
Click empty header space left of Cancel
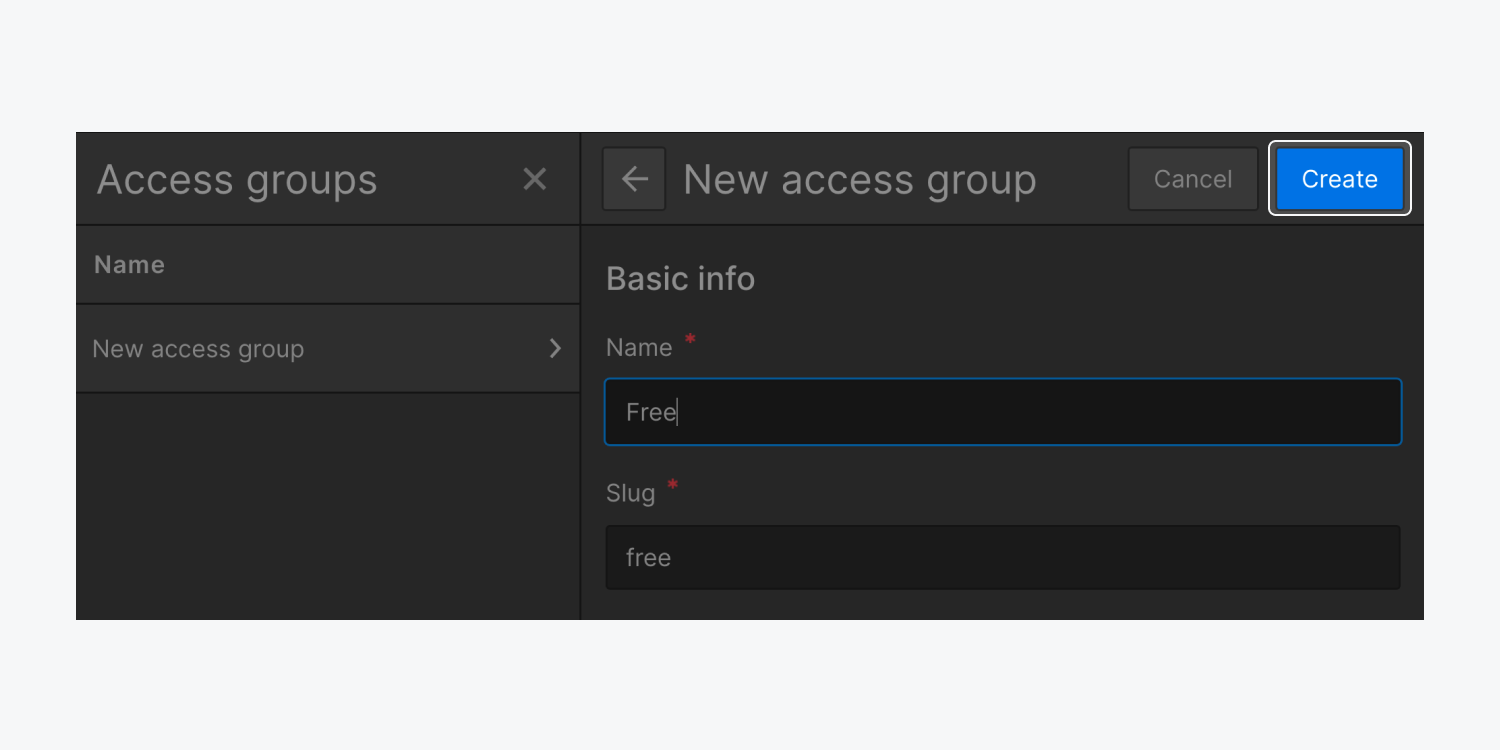click(x=1082, y=179)
